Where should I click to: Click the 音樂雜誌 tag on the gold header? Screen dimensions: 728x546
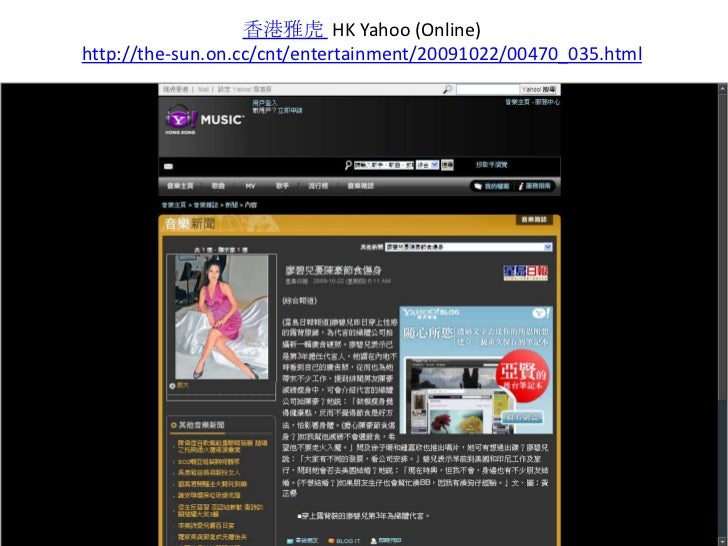pyautogui.click(x=534, y=220)
